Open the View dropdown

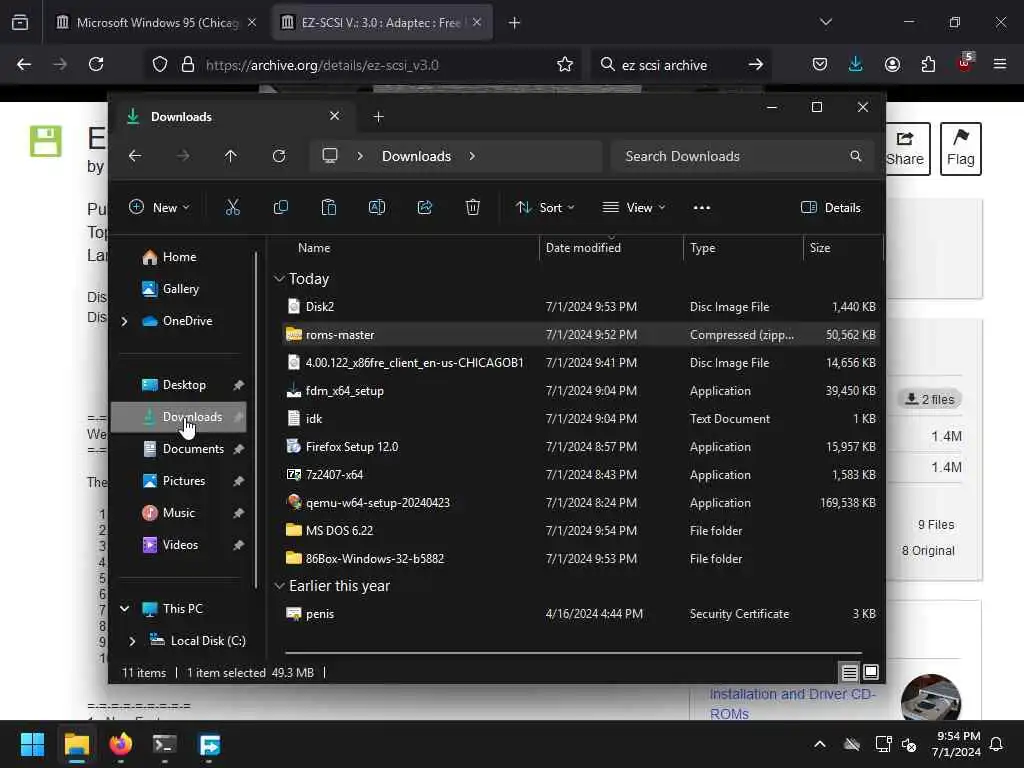pos(633,208)
